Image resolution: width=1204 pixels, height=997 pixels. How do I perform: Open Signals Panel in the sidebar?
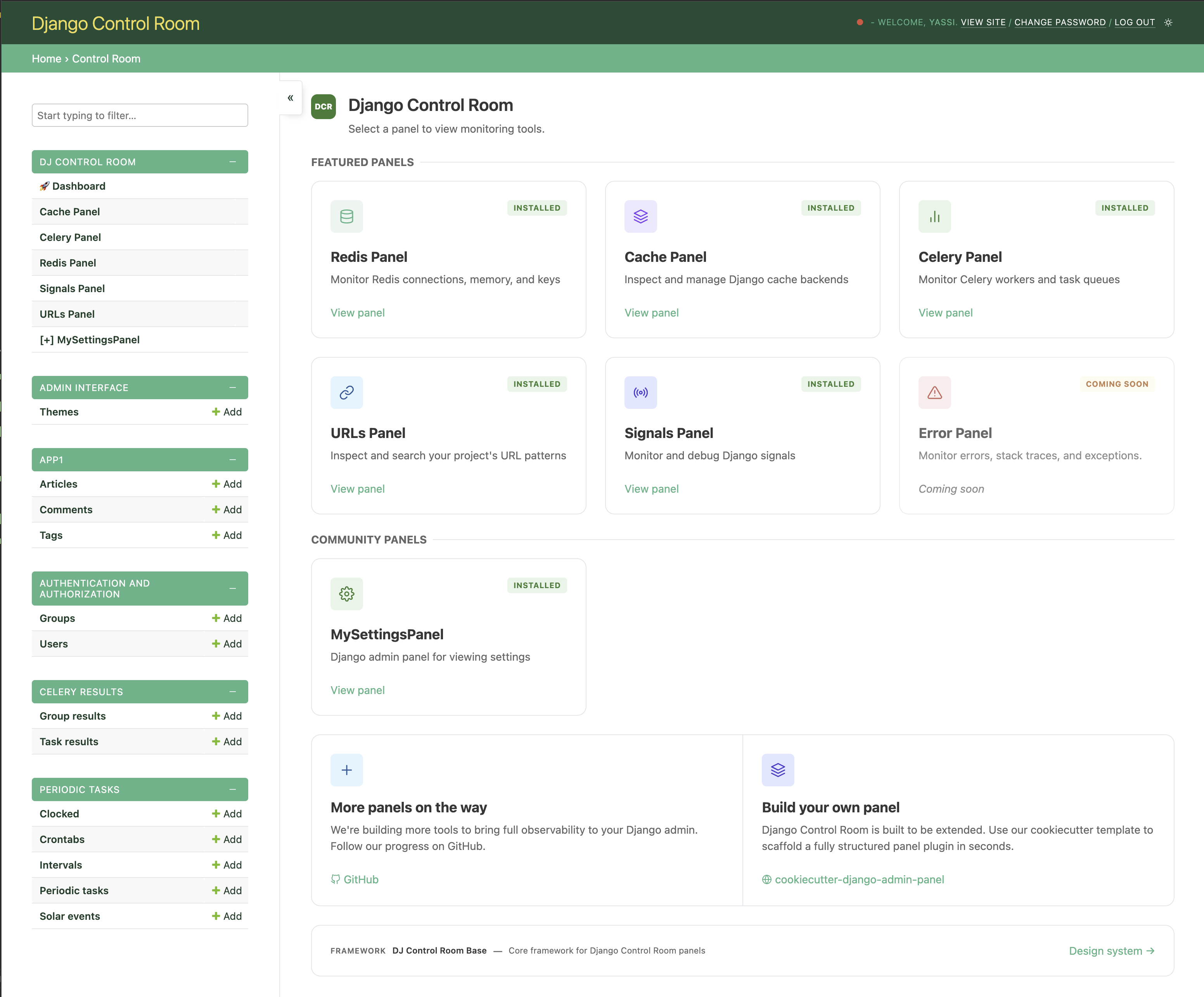[x=72, y=288]
